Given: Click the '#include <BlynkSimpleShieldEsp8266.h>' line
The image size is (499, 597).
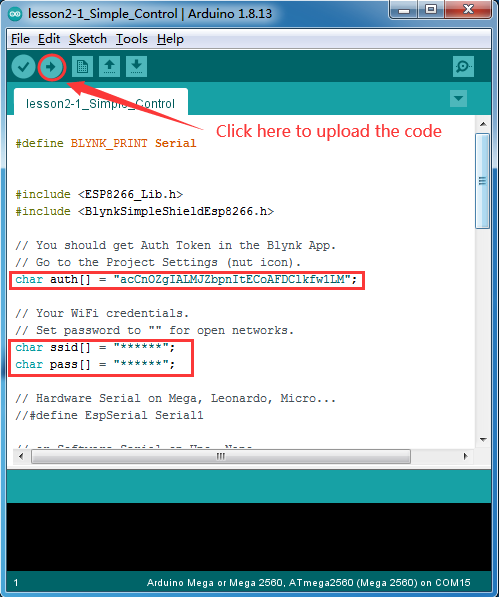Looking at the screenshot, I should point(144,212).
